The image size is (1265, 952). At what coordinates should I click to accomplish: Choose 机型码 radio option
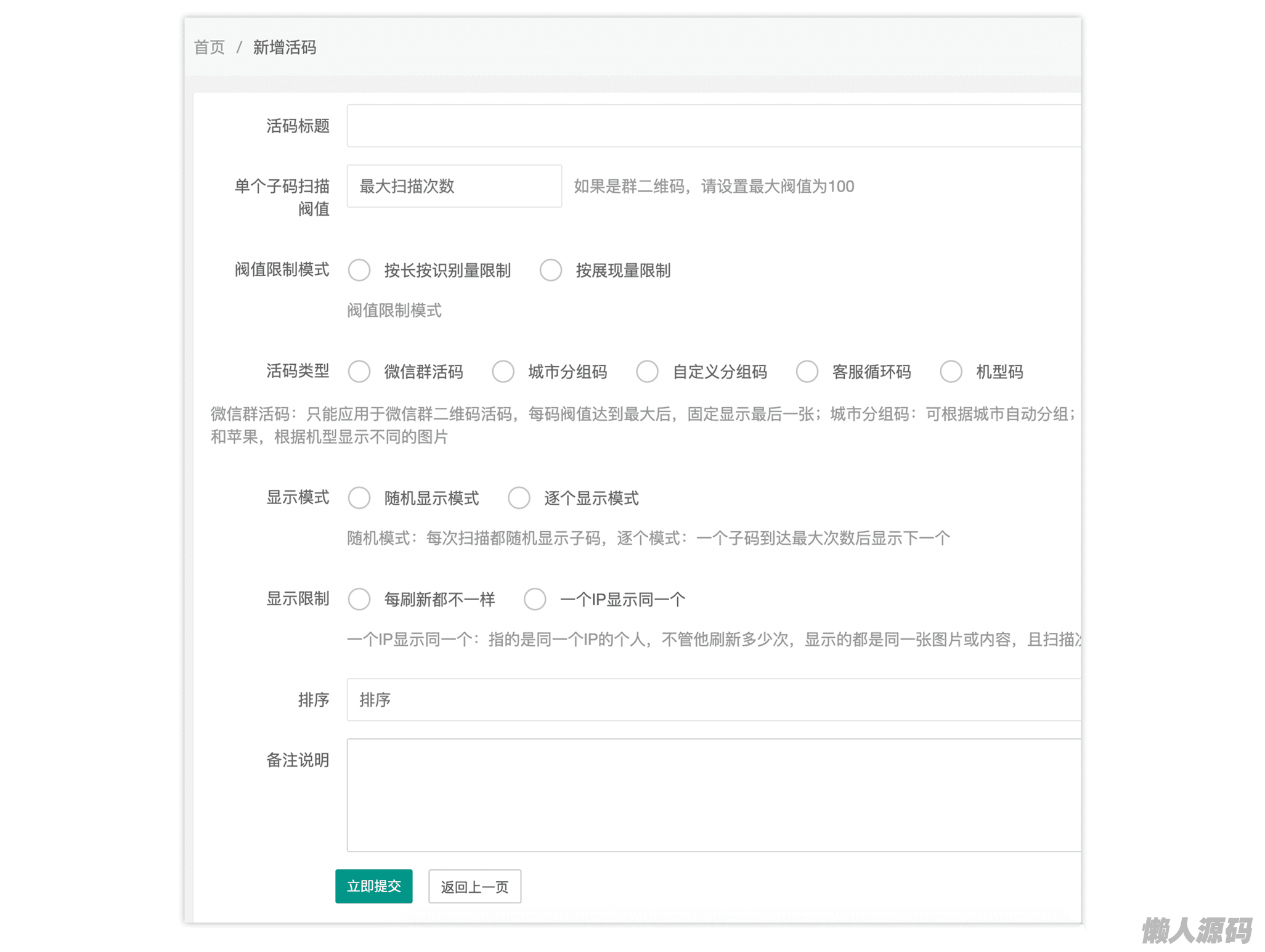(x=951, y=372)
